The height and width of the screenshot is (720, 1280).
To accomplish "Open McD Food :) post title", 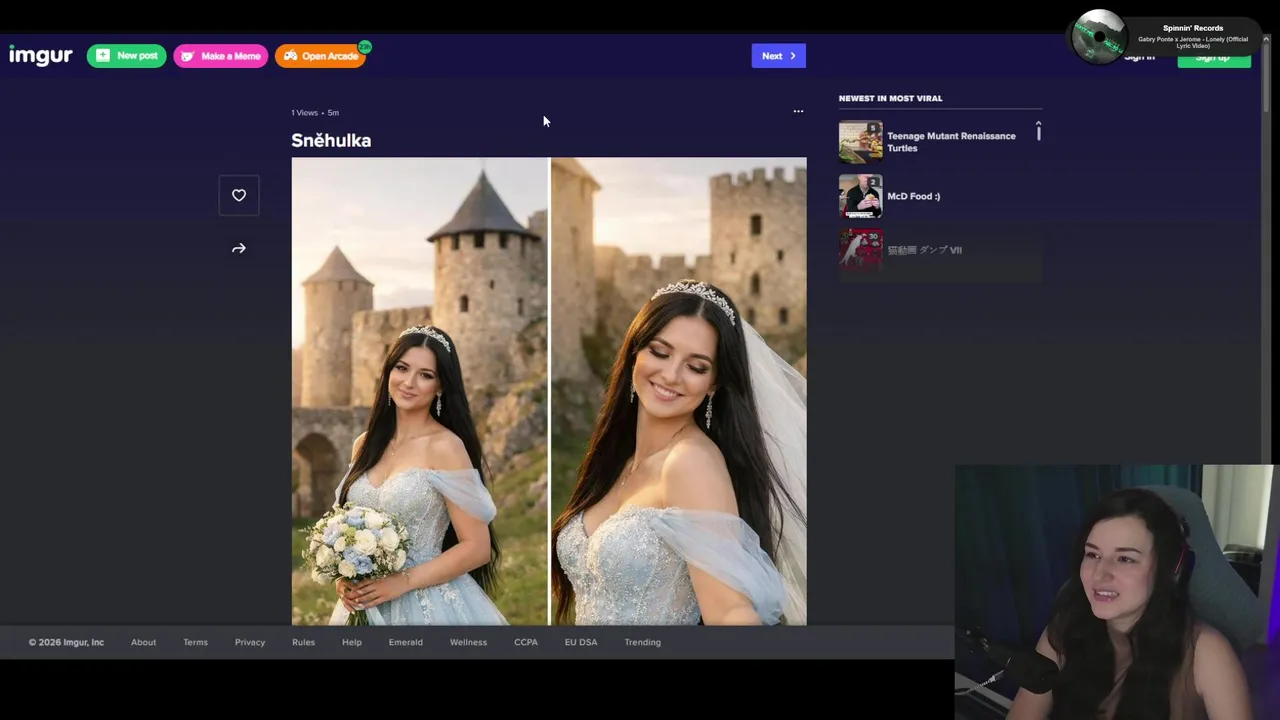I will pyautogui.click(x=913, y=196).
